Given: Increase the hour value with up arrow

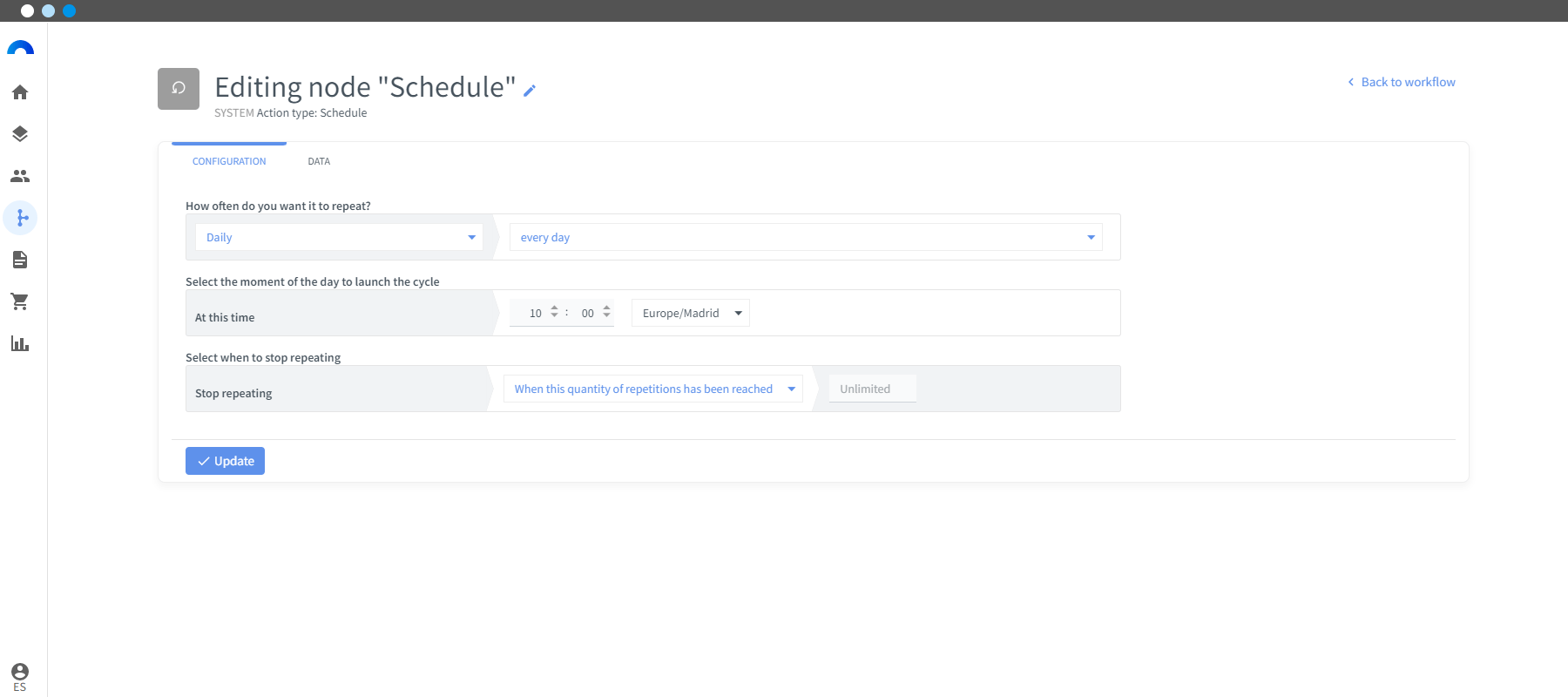Looking at the screenshot, I should (x=555, y=308).
